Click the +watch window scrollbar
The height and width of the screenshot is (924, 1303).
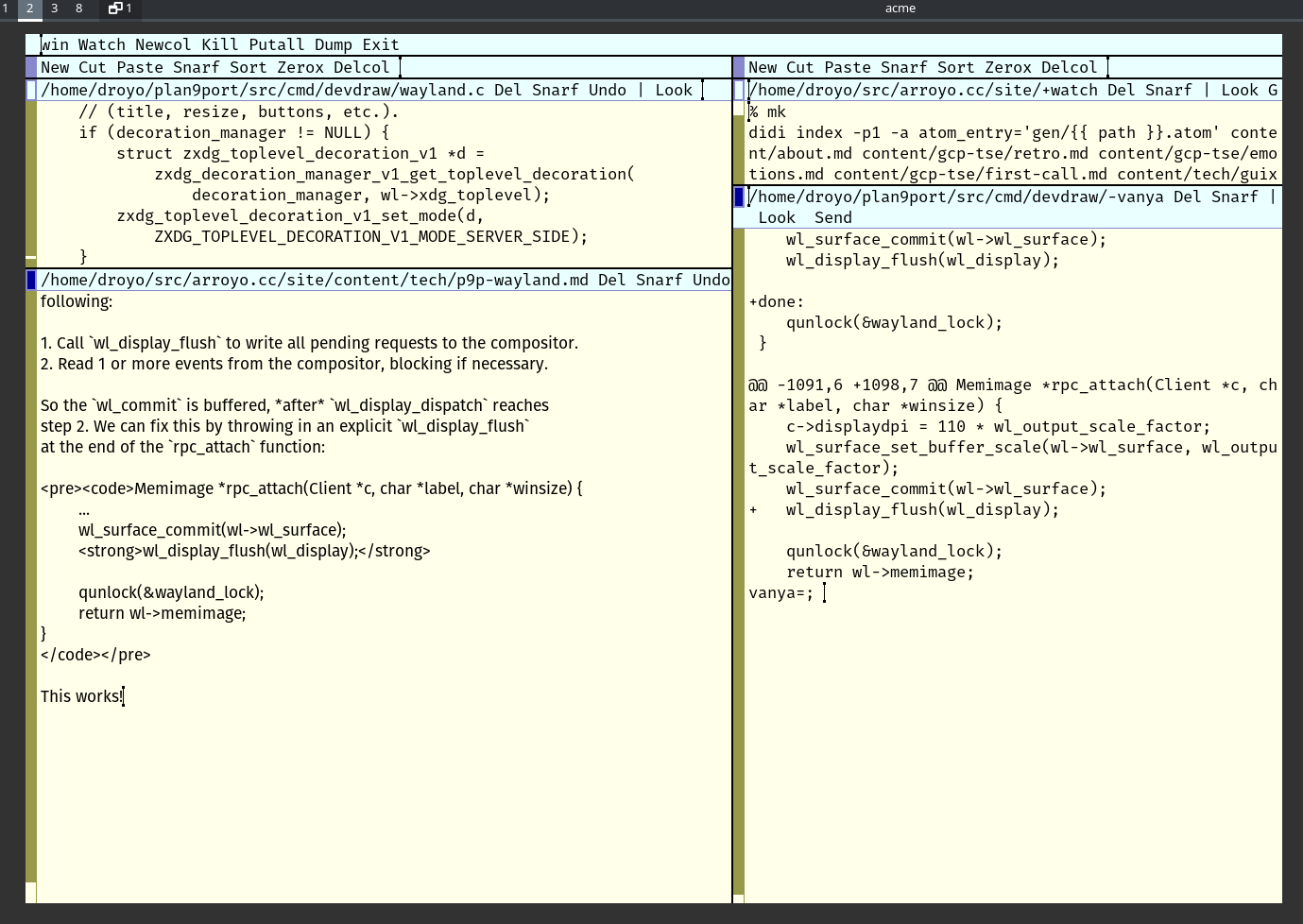tap(739, 143)
